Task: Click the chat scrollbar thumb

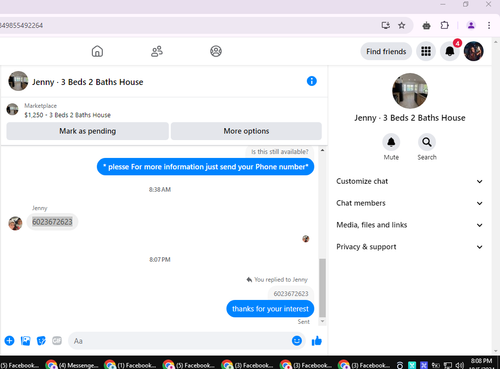Action: point(322,287)
